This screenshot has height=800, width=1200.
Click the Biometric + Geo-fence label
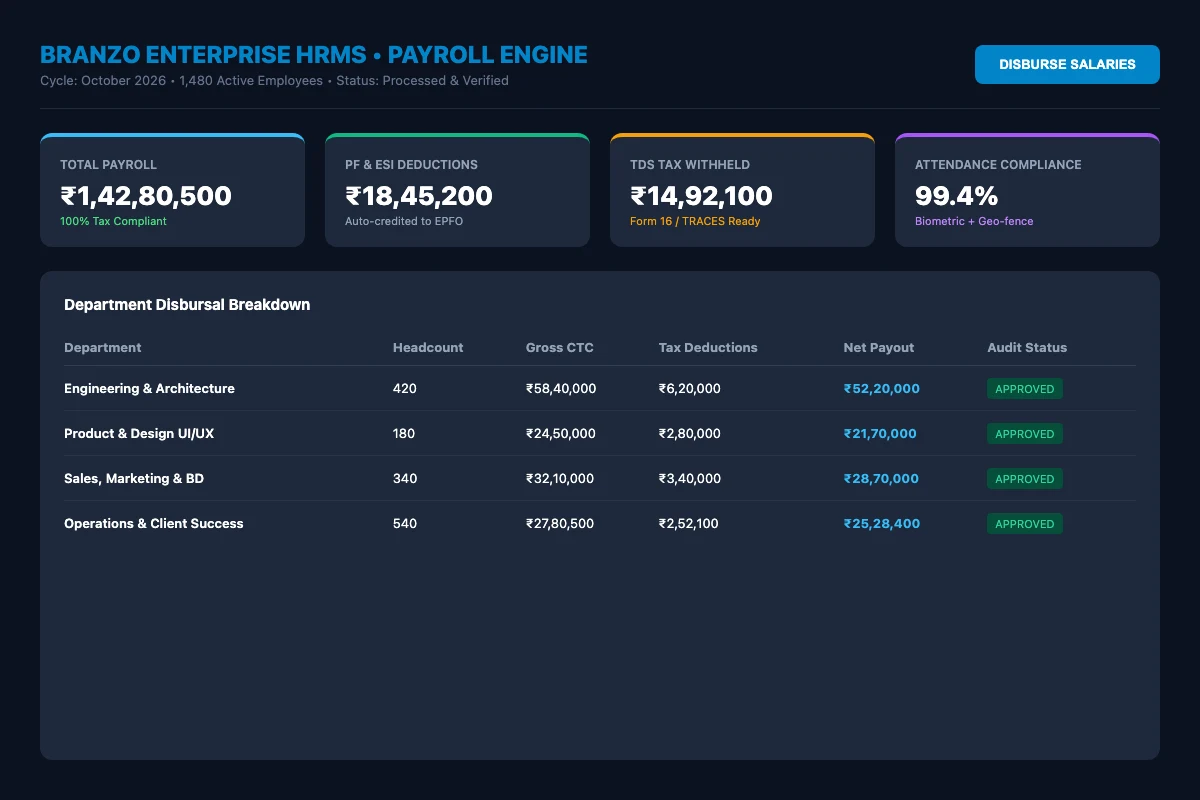pos(974,221)
